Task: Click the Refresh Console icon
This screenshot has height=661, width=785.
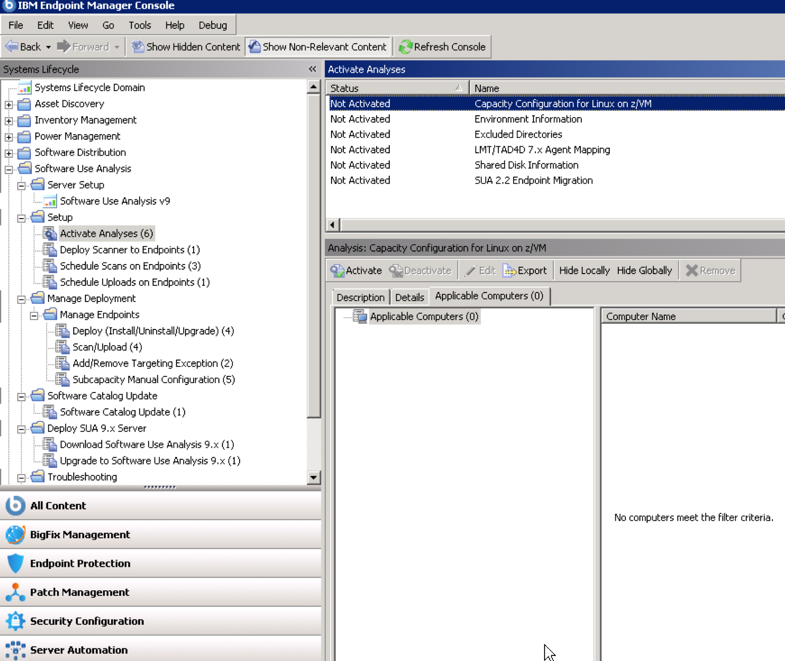Action: tap(406, 47)
